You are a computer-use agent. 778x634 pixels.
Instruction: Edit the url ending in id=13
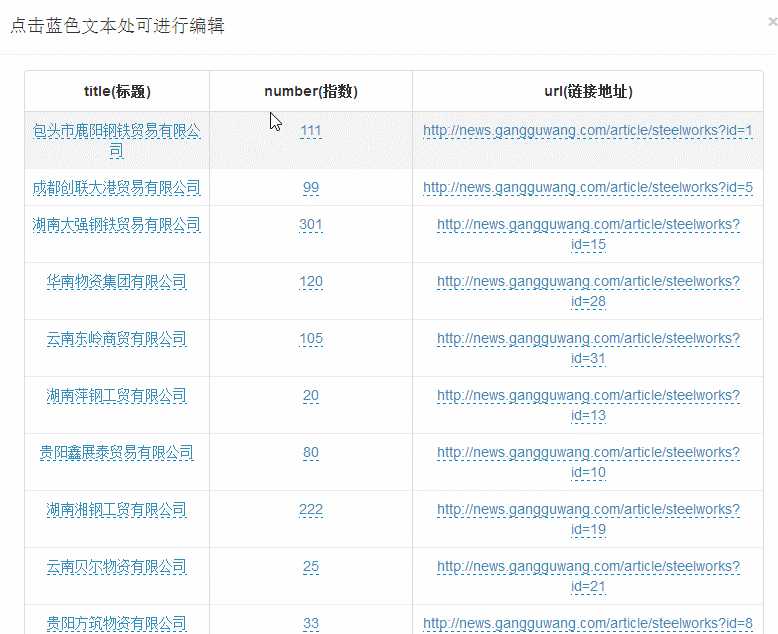588,405
